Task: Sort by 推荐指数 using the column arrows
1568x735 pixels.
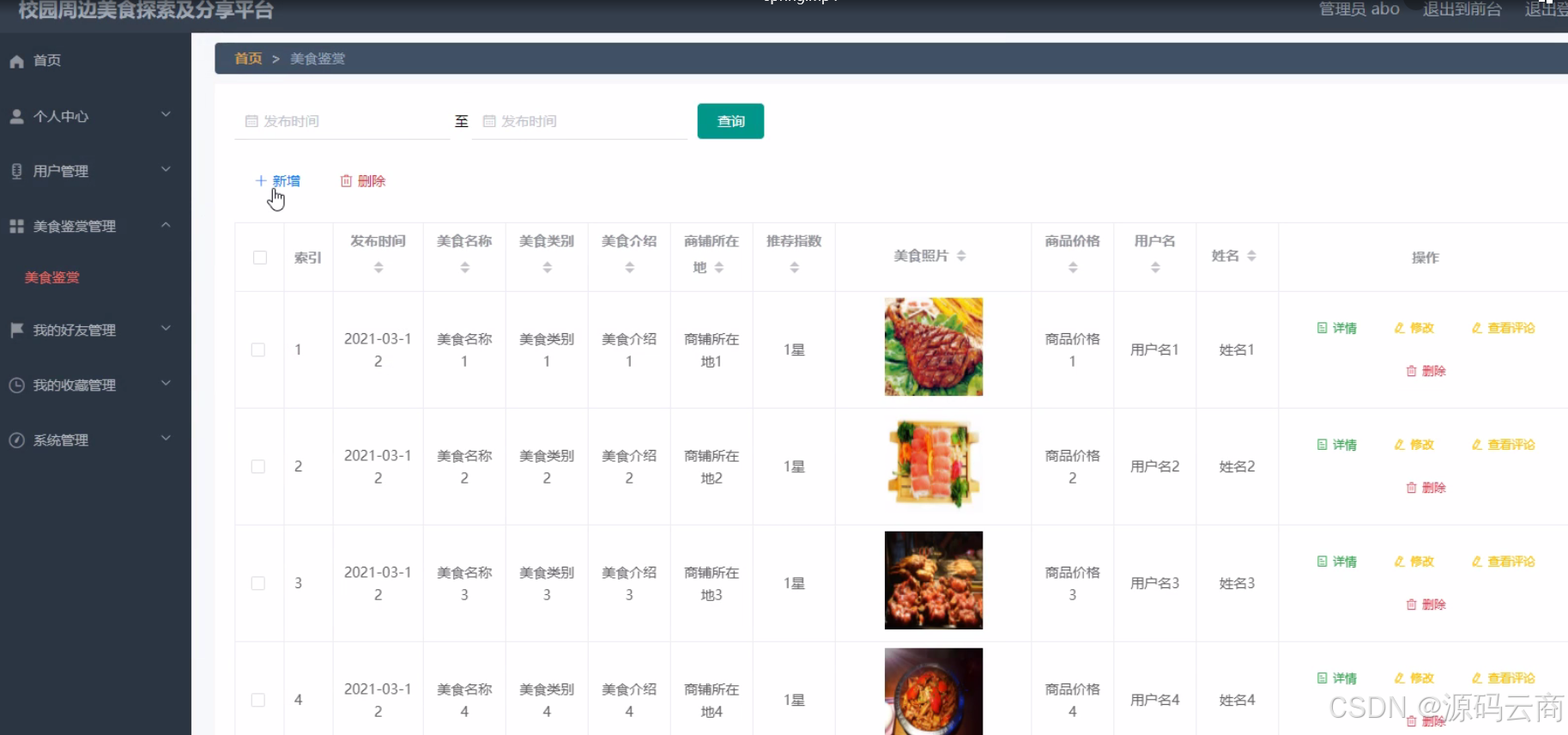Action: [x=794, y=268]
